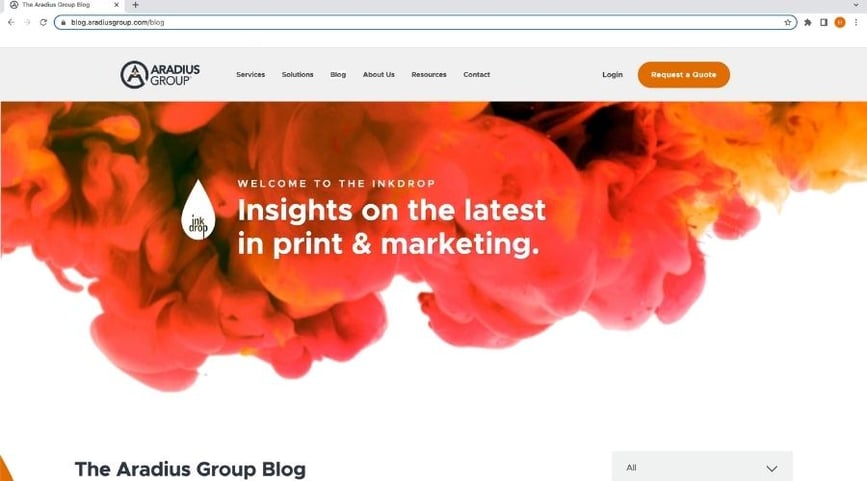
Task: Click the browser forward arrow
Action: pos(27,22)
